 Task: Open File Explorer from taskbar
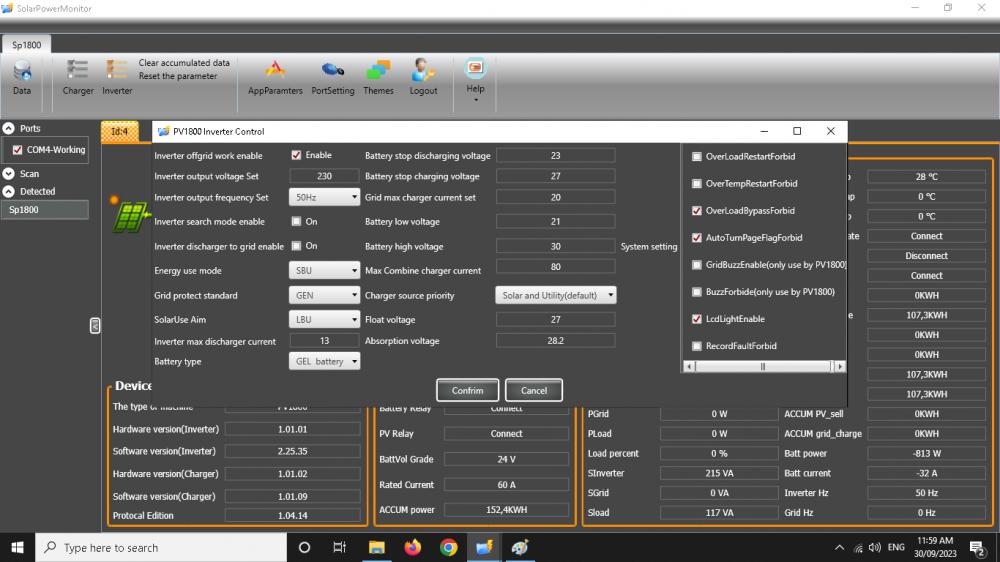[x=376, y=547]
